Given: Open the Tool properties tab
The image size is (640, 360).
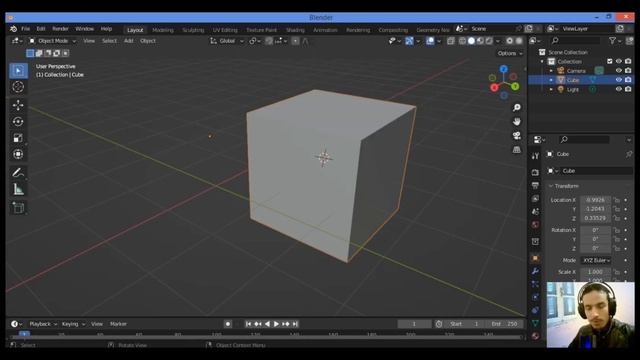Looking at the screenshot, I should coord(536,156).
